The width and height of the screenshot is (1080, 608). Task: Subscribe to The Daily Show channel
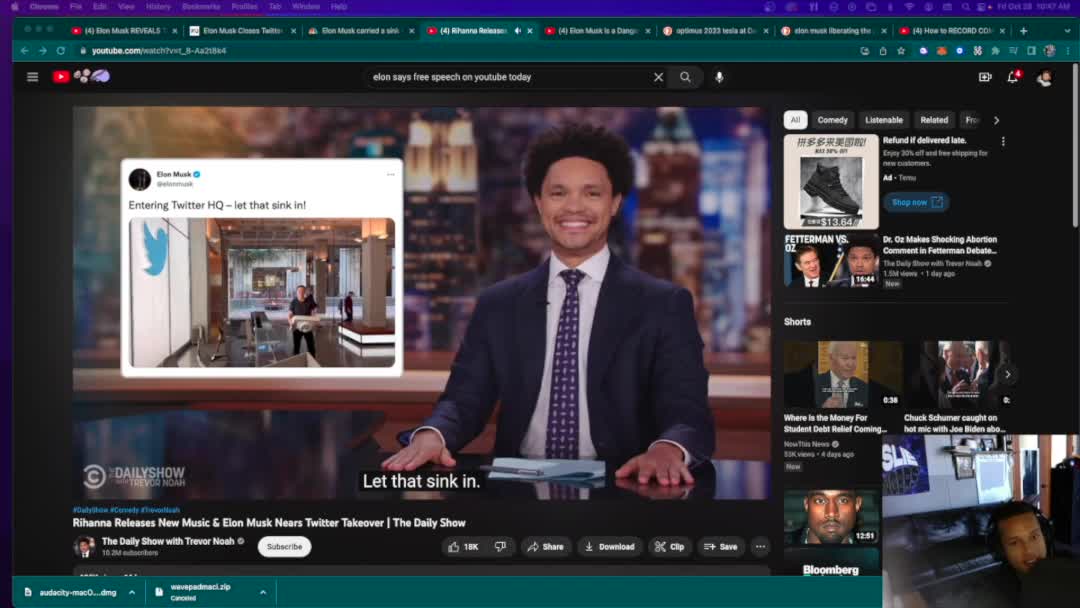pyautogui.click(x=284, y=547)
